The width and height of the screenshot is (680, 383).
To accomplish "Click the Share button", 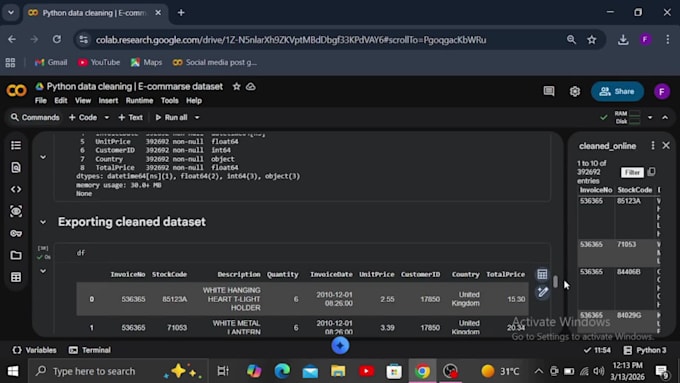I will tap(617, 92).
